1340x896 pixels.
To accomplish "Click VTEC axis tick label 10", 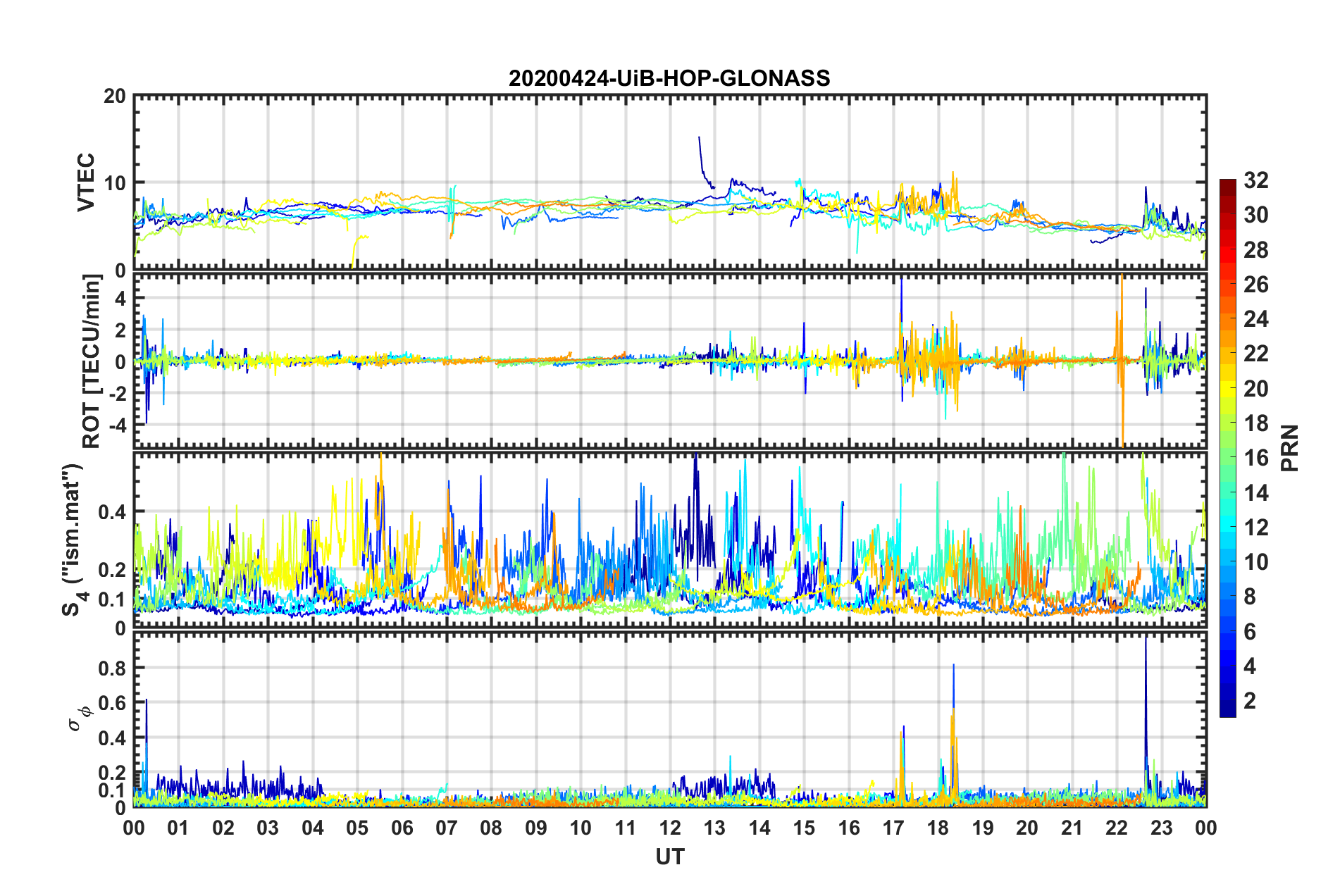I will (115, 183).
